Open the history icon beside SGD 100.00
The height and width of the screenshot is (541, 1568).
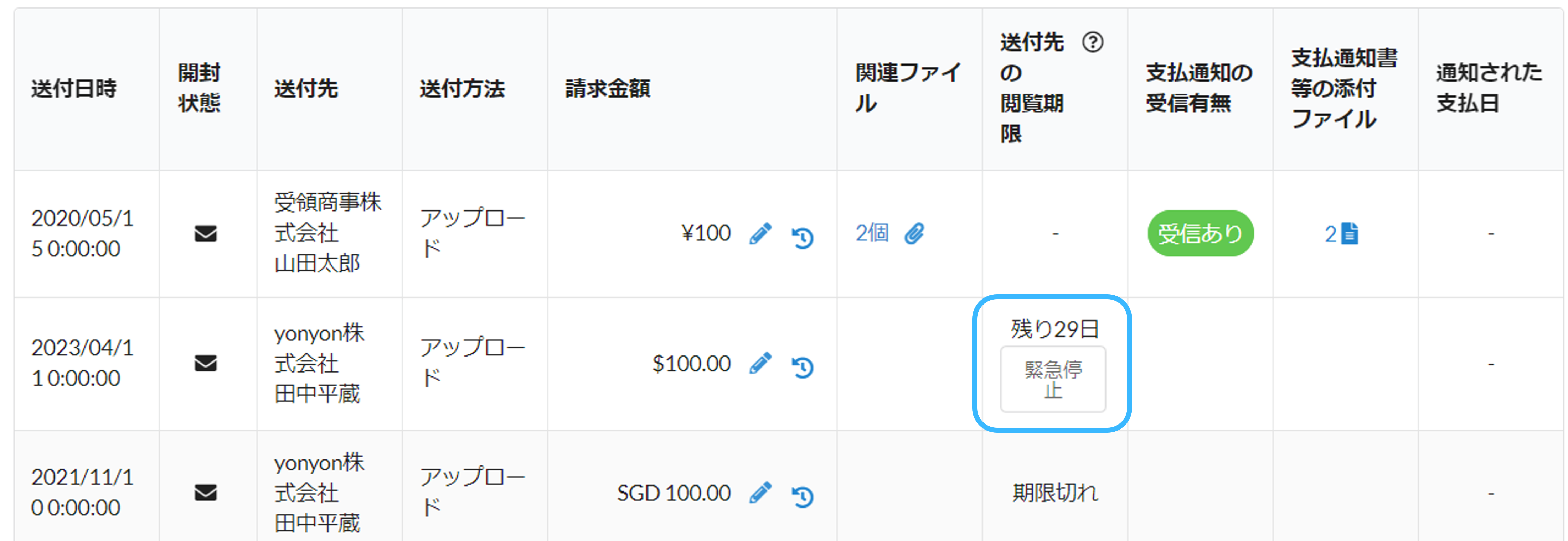pos(803,496)
